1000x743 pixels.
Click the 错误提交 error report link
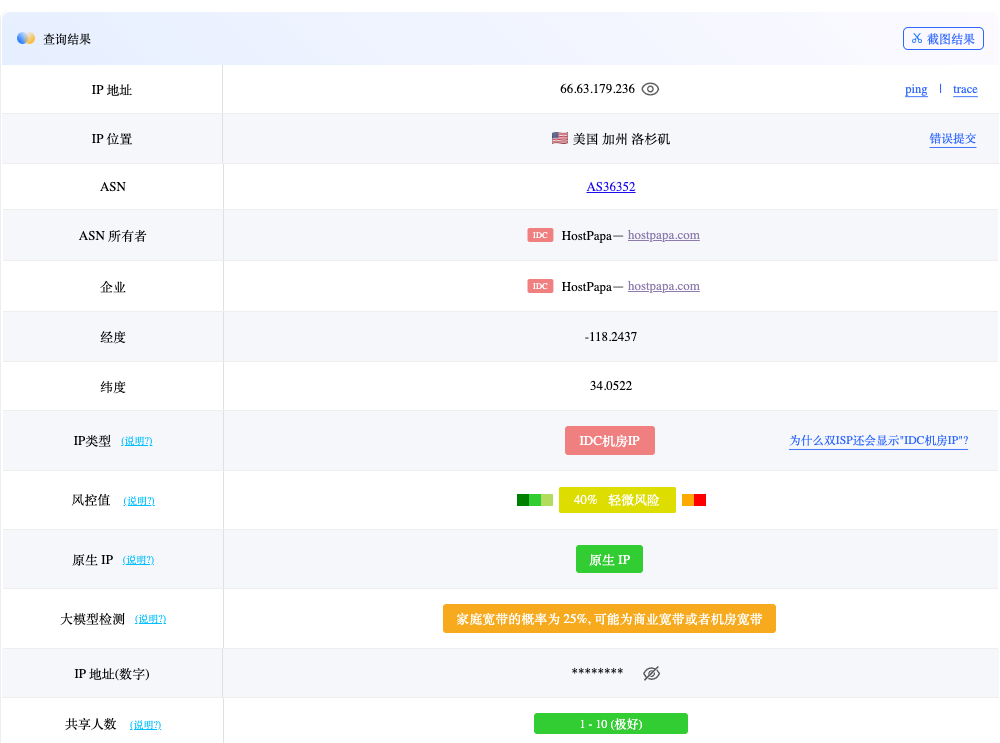[952, 139]
